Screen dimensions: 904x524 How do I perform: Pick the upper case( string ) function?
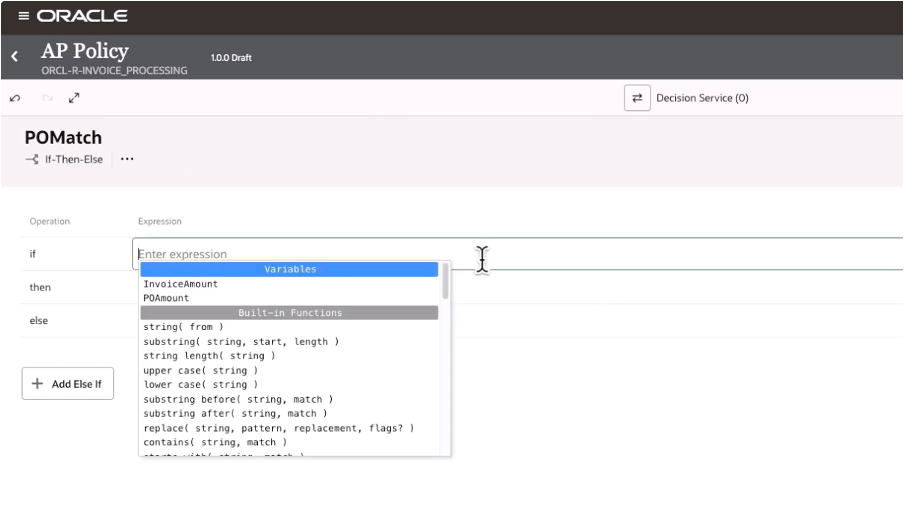tap(201, 370)
